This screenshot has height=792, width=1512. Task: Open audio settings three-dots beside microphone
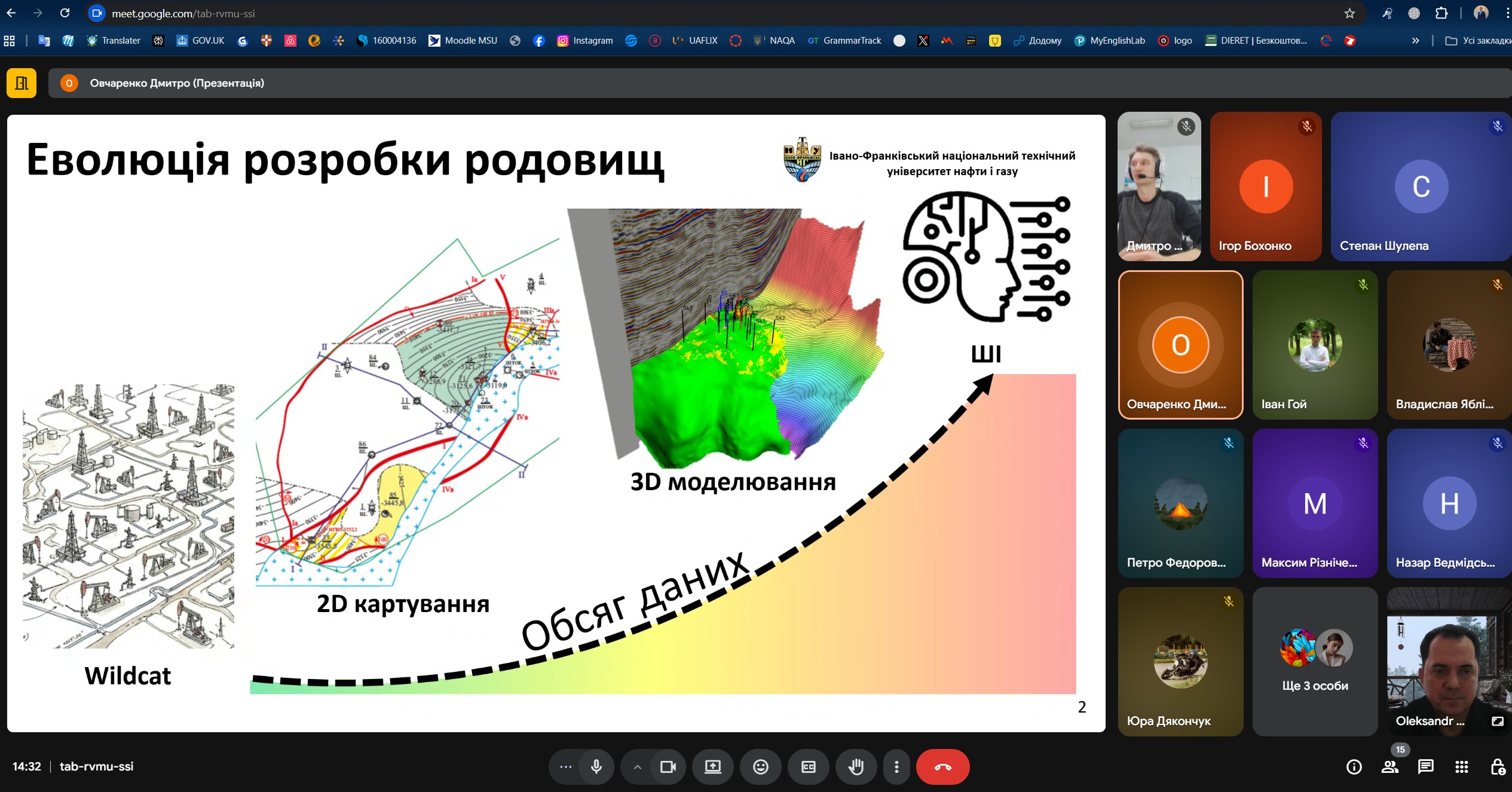[x=565, y=767]
